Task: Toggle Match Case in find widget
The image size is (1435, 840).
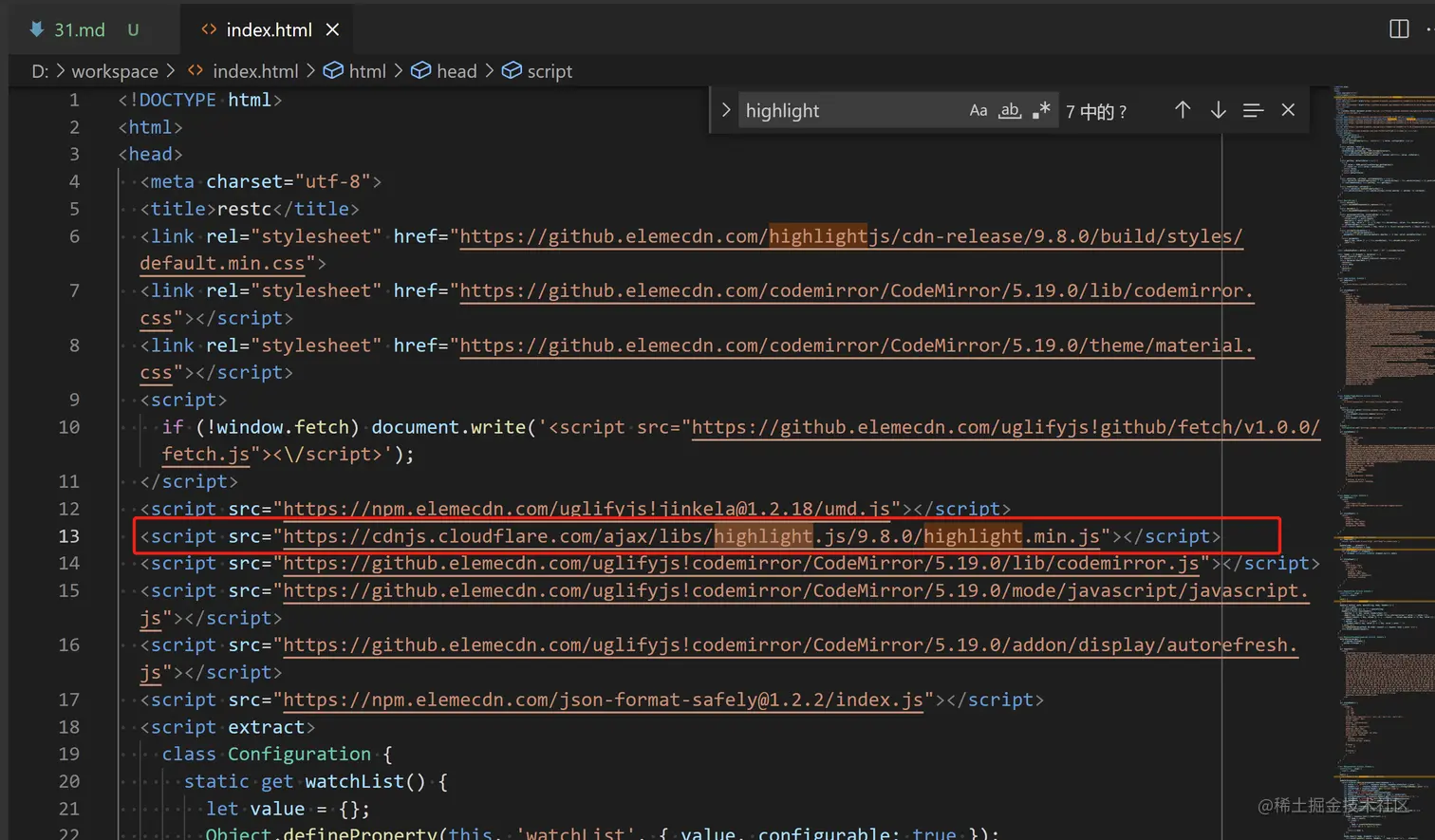Action: pyautogui.click(x=978, y=110)
